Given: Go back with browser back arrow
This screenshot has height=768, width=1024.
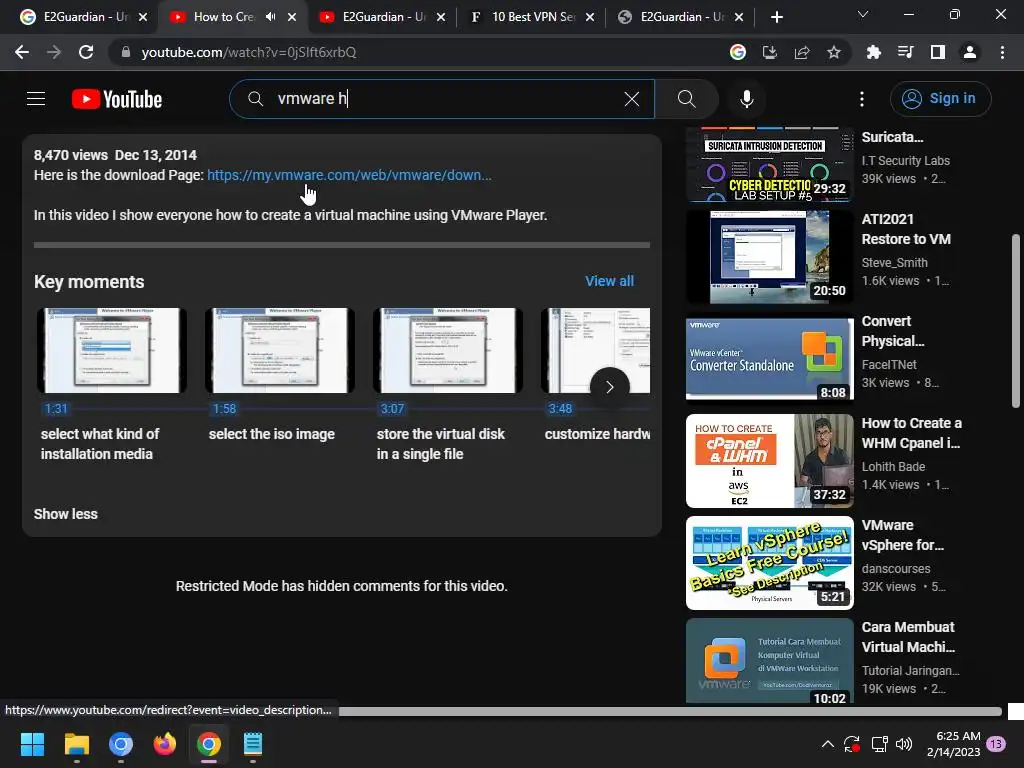Looking at the screenshot, I should [22, 52].
